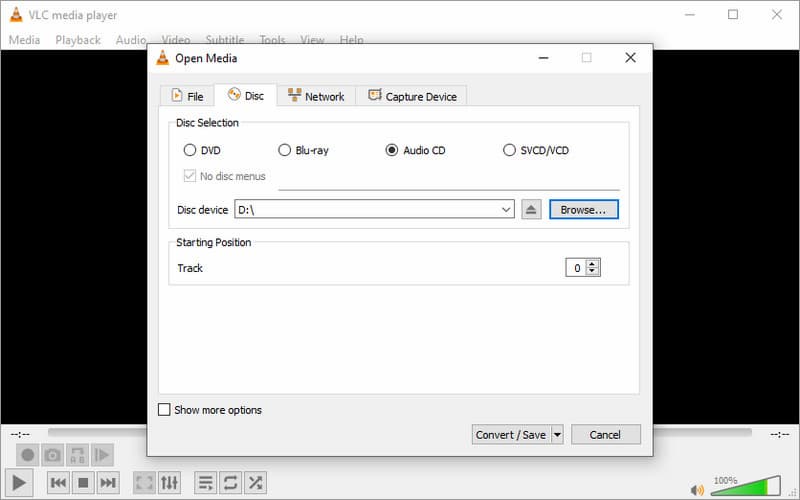
Task: Switch to the Network tab
Action: (316, 96)
